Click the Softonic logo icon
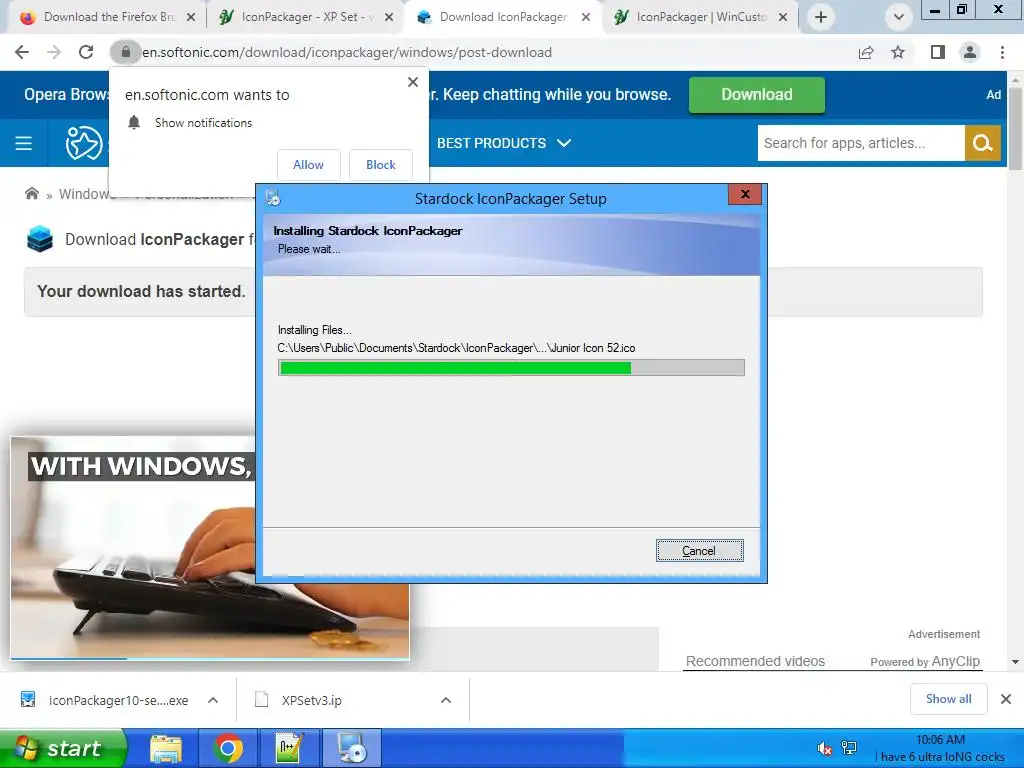1024x768 pixels. click(x=84, y=143)
